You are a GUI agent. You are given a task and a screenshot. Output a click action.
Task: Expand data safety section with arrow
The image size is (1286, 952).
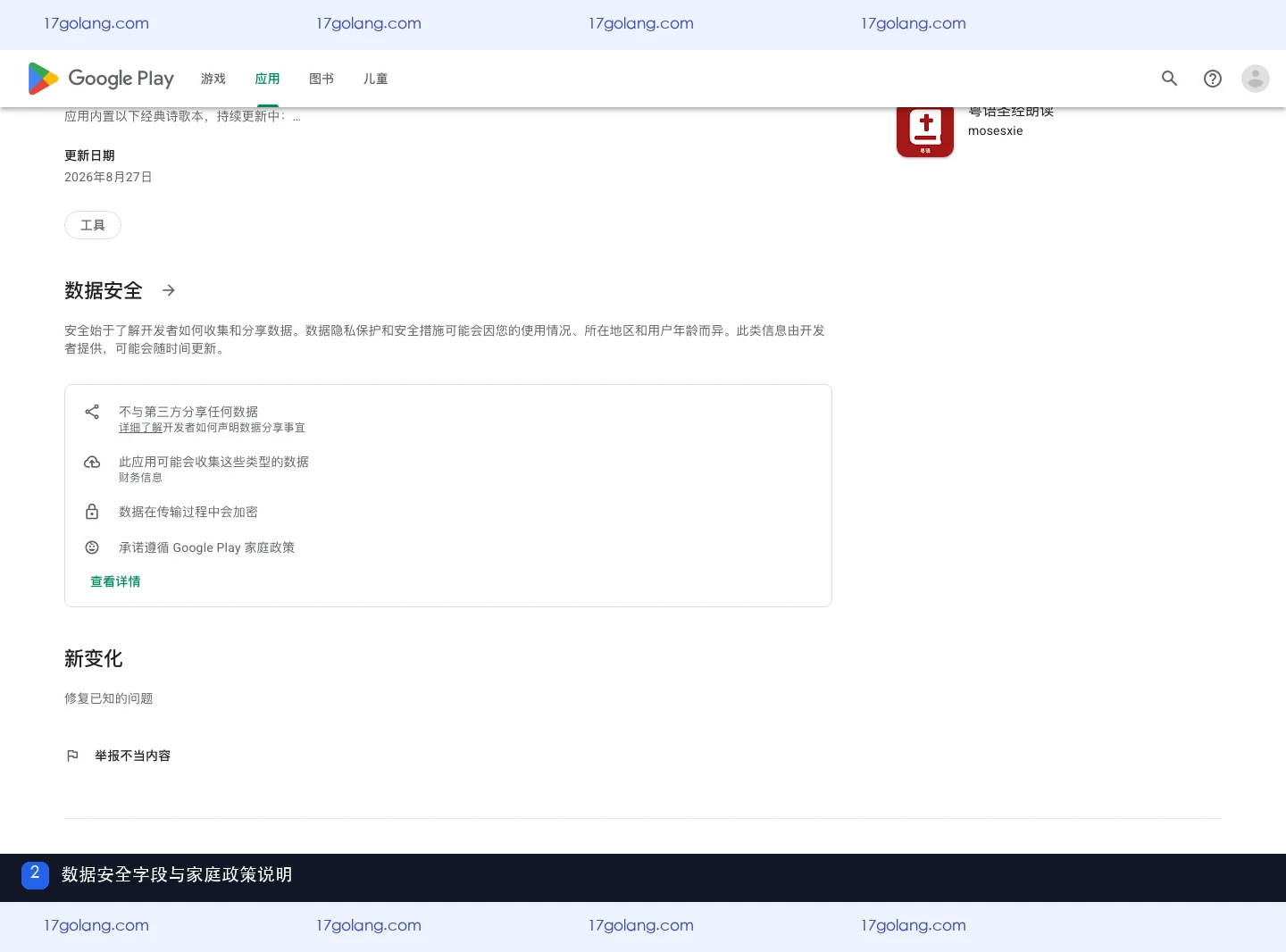169,290
